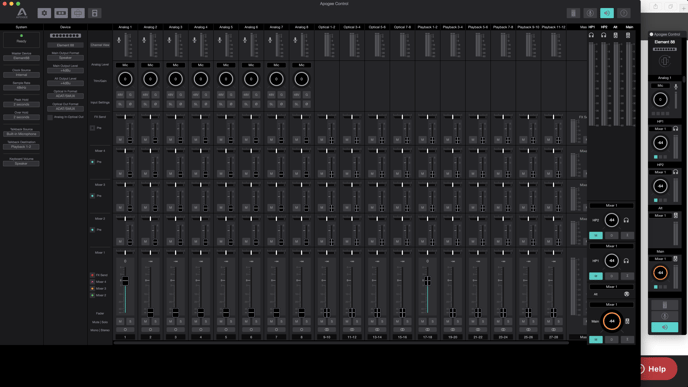Click the Mixer 1 Playback 1-2 fader
This screenshot has width=688, height=387.
tap(427, 280)
